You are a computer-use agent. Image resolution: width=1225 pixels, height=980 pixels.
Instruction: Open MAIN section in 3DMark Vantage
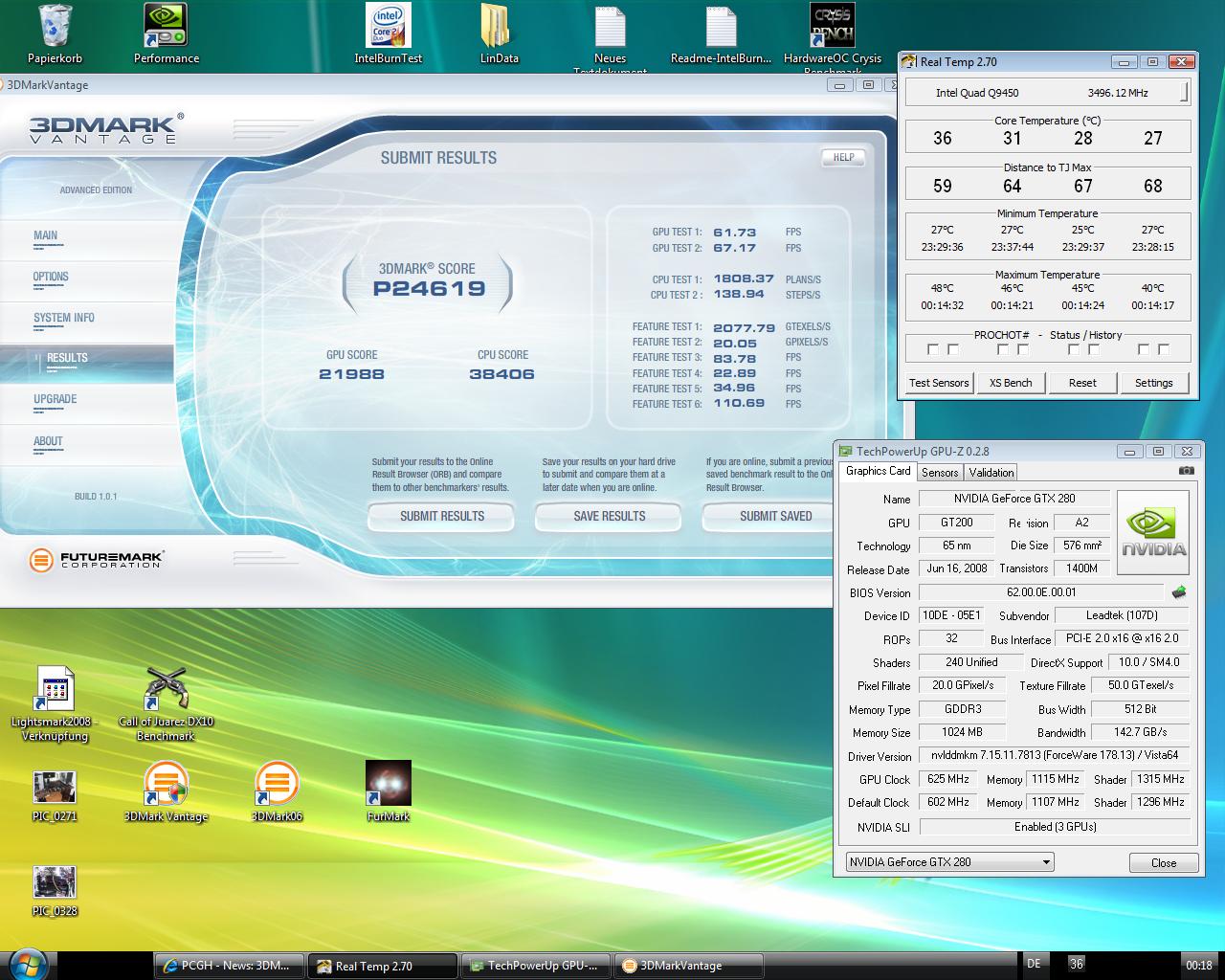(45, 235)
